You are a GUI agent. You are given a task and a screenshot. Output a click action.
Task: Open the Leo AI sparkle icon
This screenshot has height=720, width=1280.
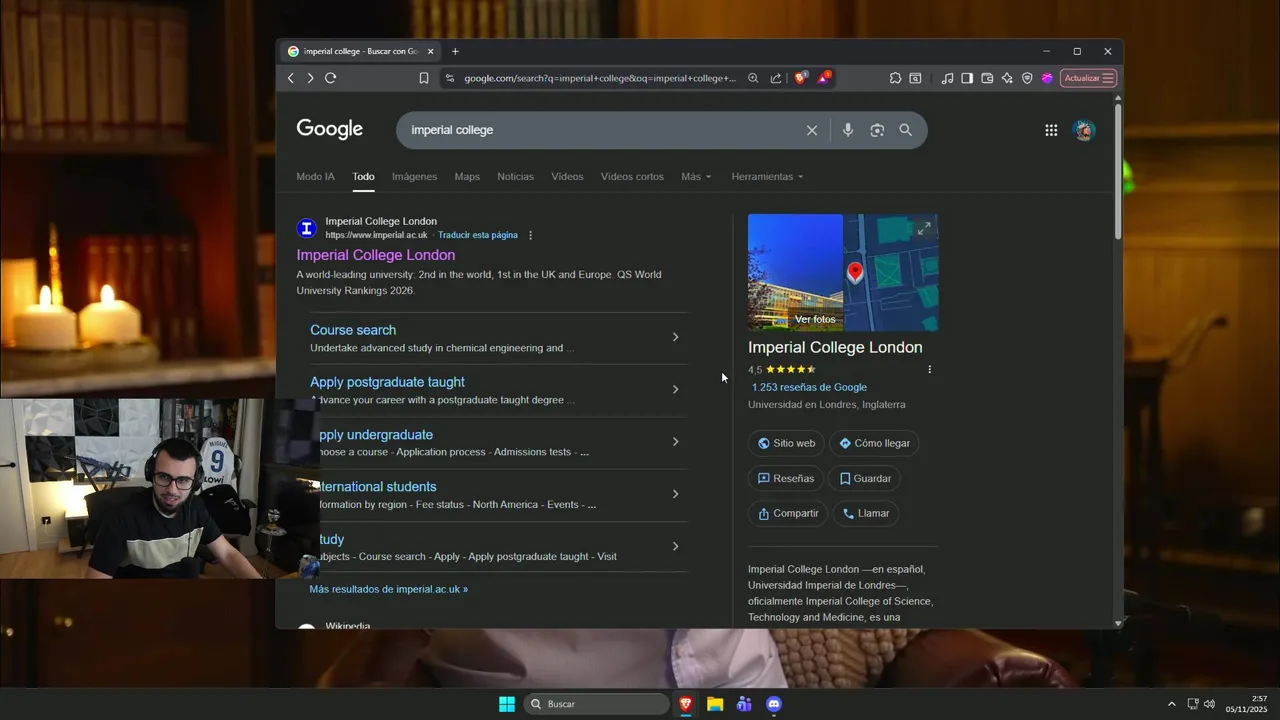(1007, 78)
